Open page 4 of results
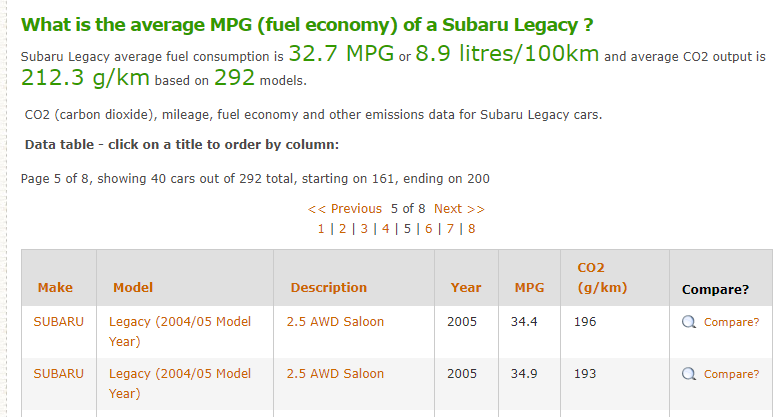 point(386,229)
